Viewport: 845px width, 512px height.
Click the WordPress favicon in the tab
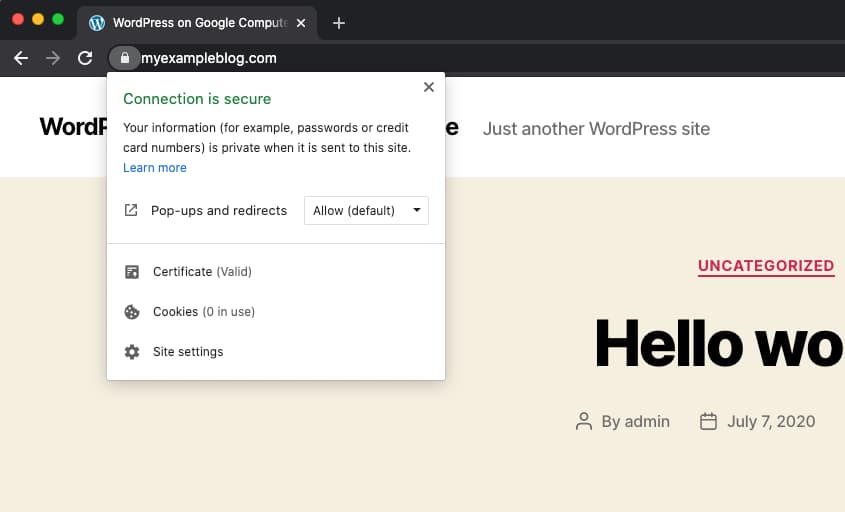pos(97,23)
